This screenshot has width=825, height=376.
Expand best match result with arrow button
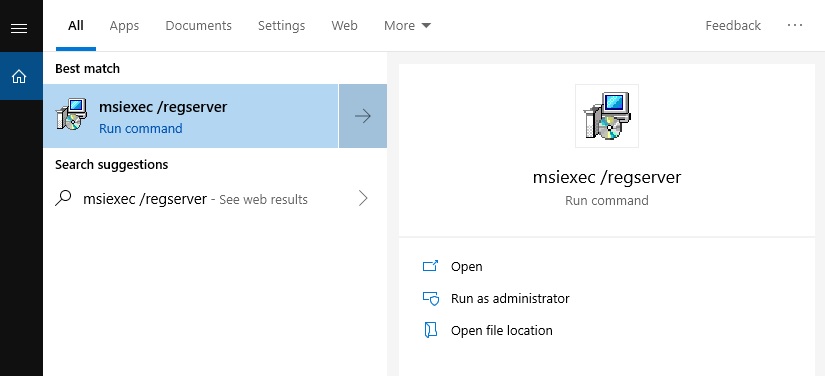click(x=363, y=116)
